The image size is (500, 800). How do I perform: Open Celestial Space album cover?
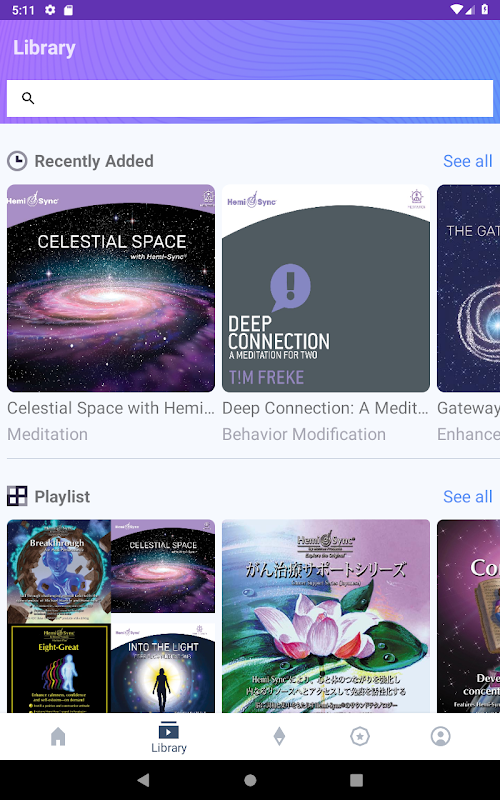coord(111,288)
